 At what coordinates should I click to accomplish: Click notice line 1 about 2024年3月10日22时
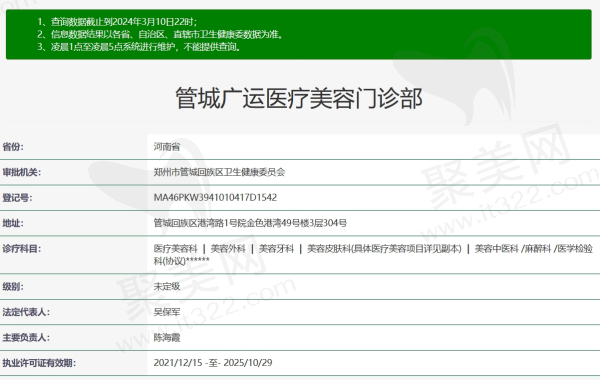[117, 22]
